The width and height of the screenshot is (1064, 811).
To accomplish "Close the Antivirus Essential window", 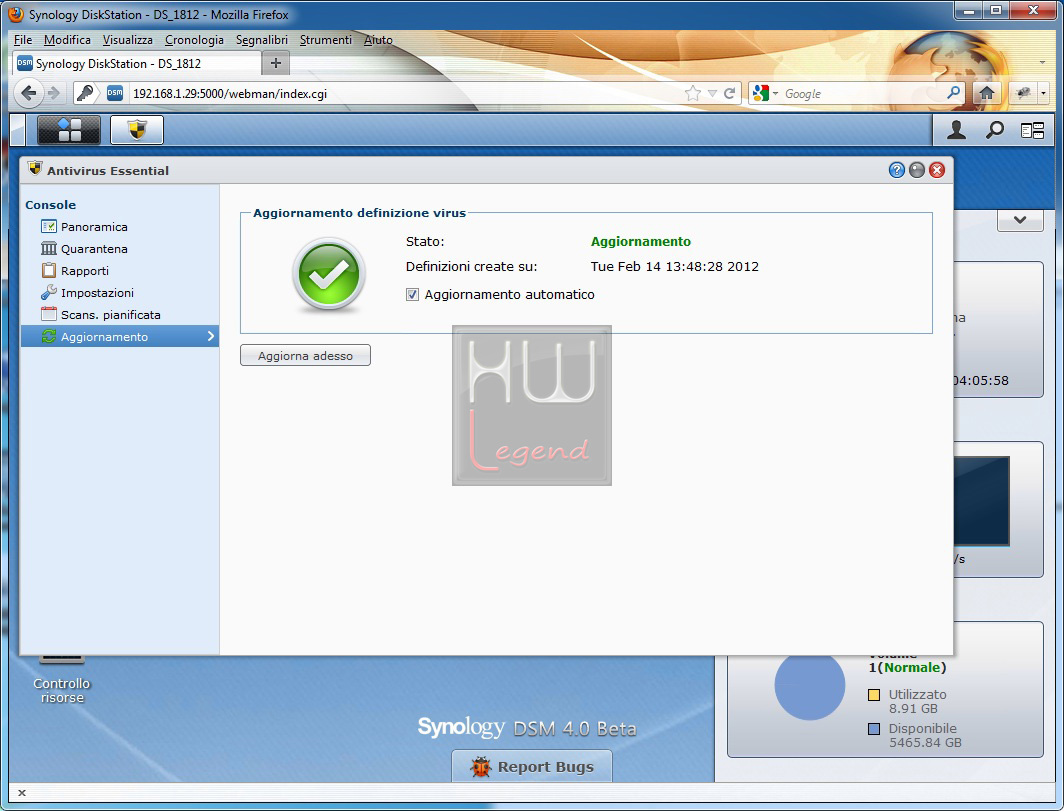I will pyautogui.click(x=937, y=170).
